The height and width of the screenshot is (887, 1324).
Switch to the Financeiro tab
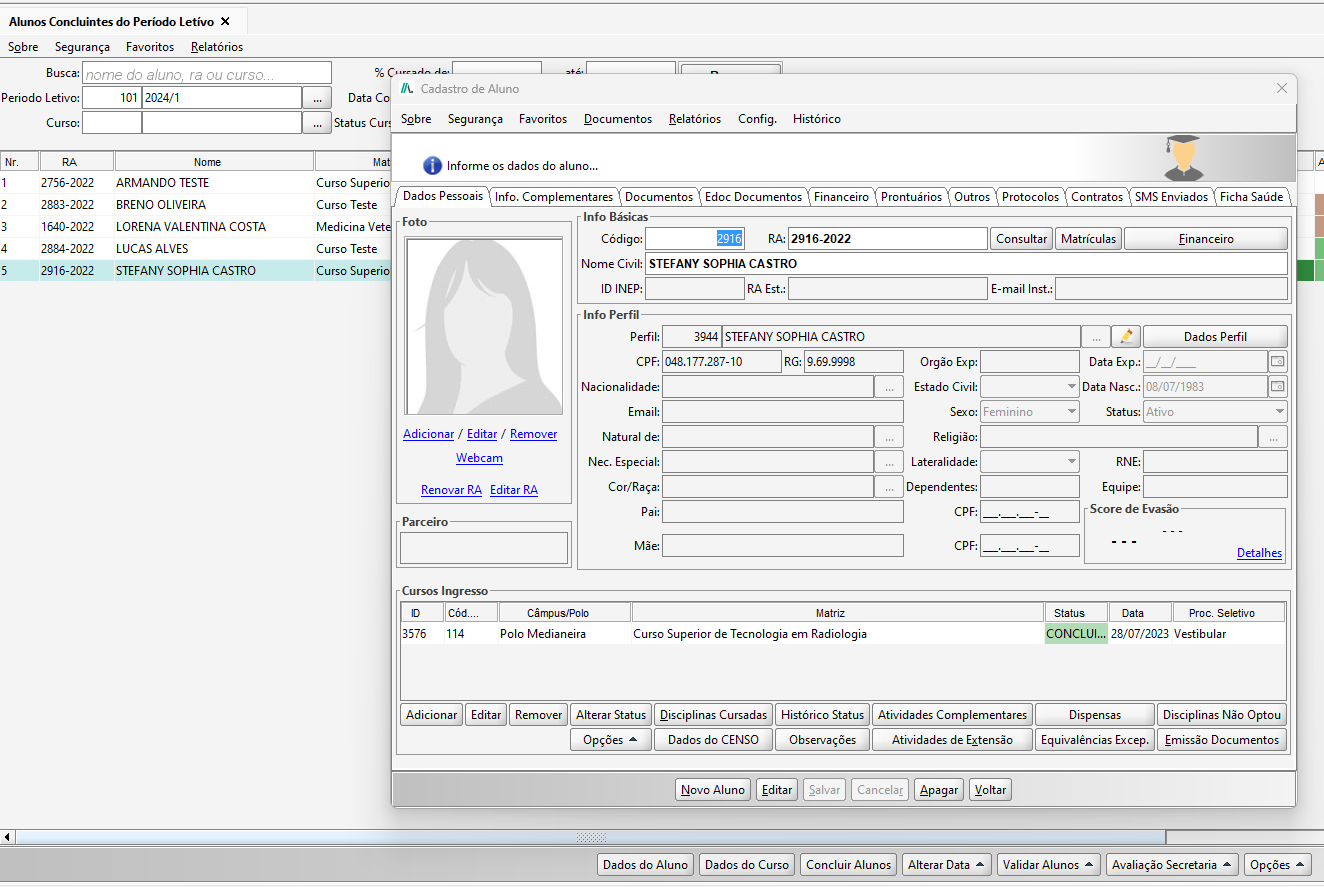841,197
